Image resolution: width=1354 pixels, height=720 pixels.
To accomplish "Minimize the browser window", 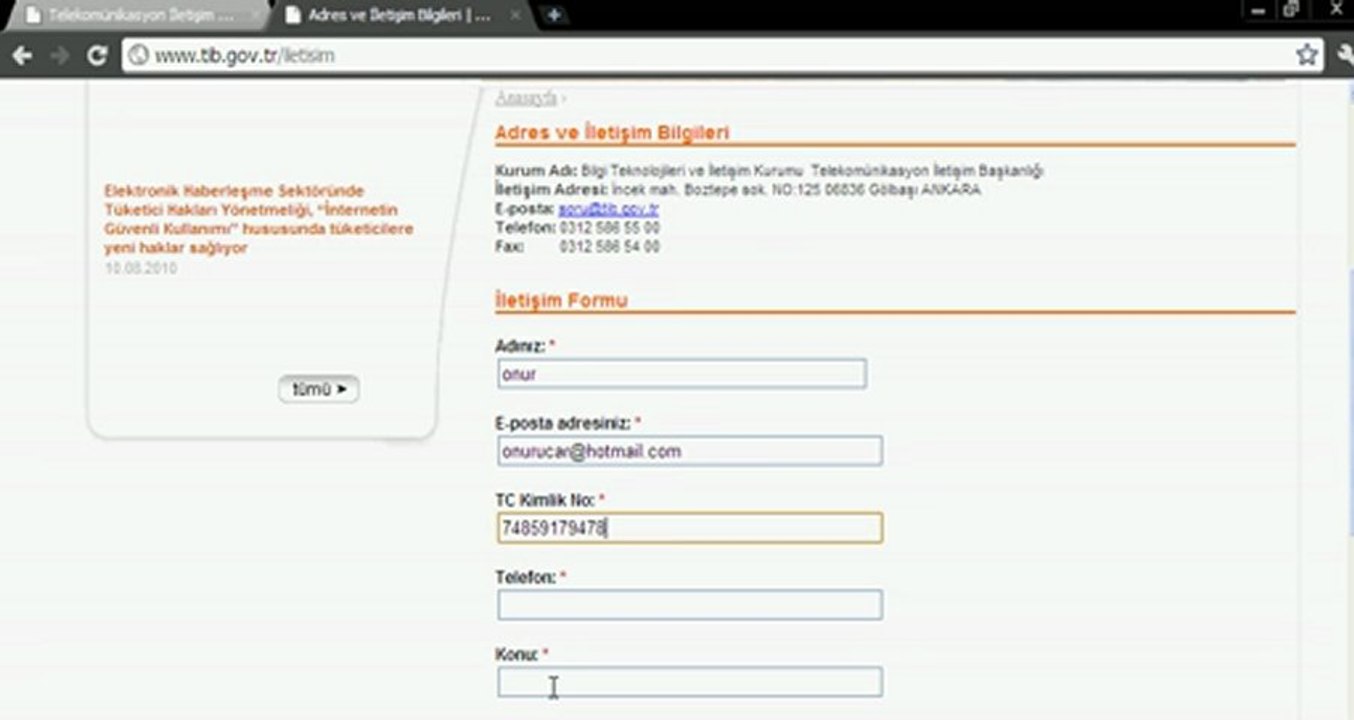I will coord(1259,10).
